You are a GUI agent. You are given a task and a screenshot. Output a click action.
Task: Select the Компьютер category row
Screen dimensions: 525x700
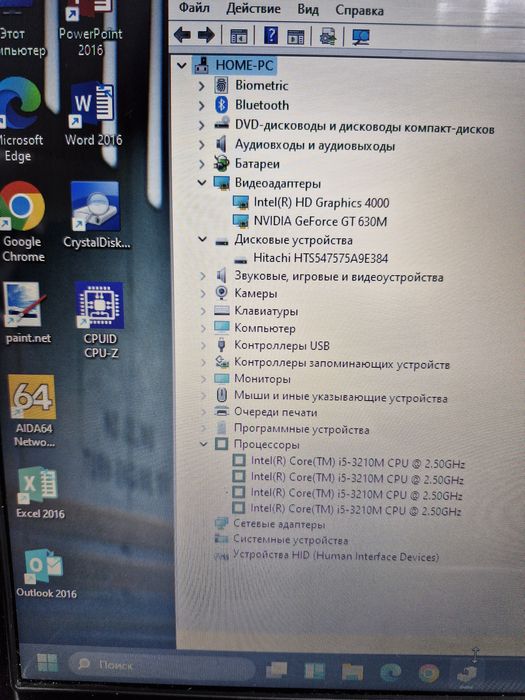(254, 329)
